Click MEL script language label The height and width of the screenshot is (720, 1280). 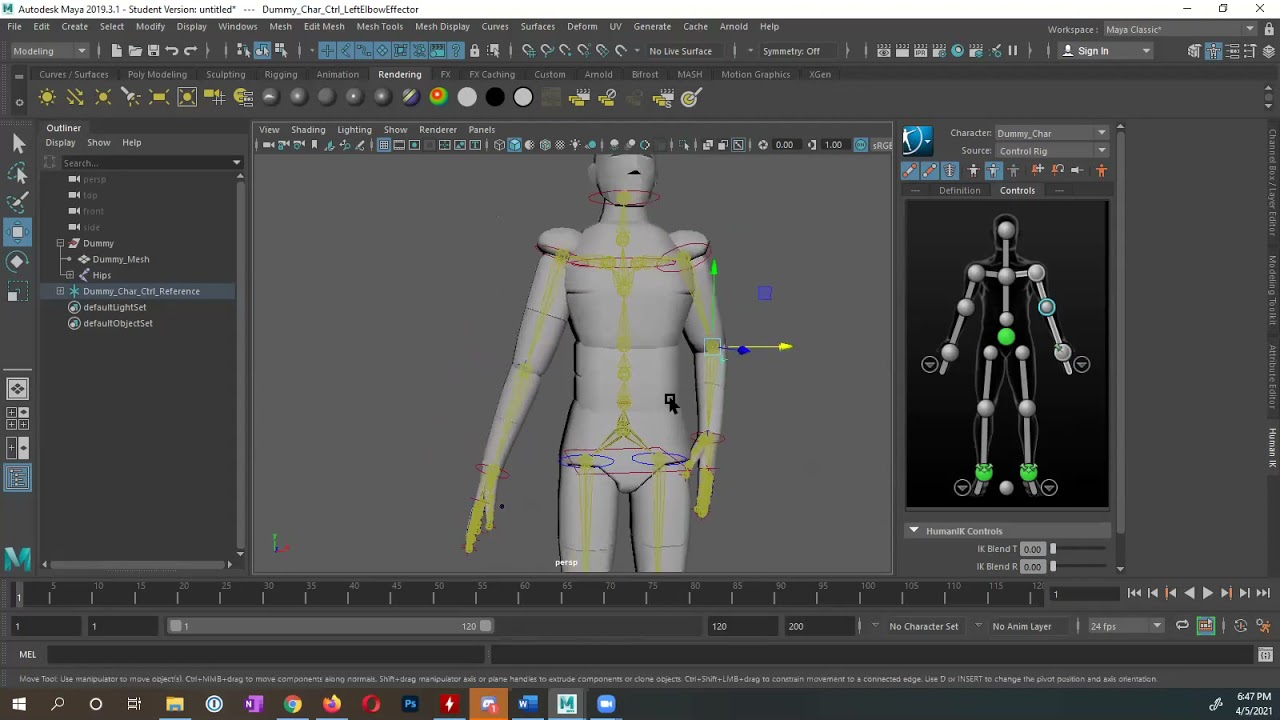pos(28,655)
